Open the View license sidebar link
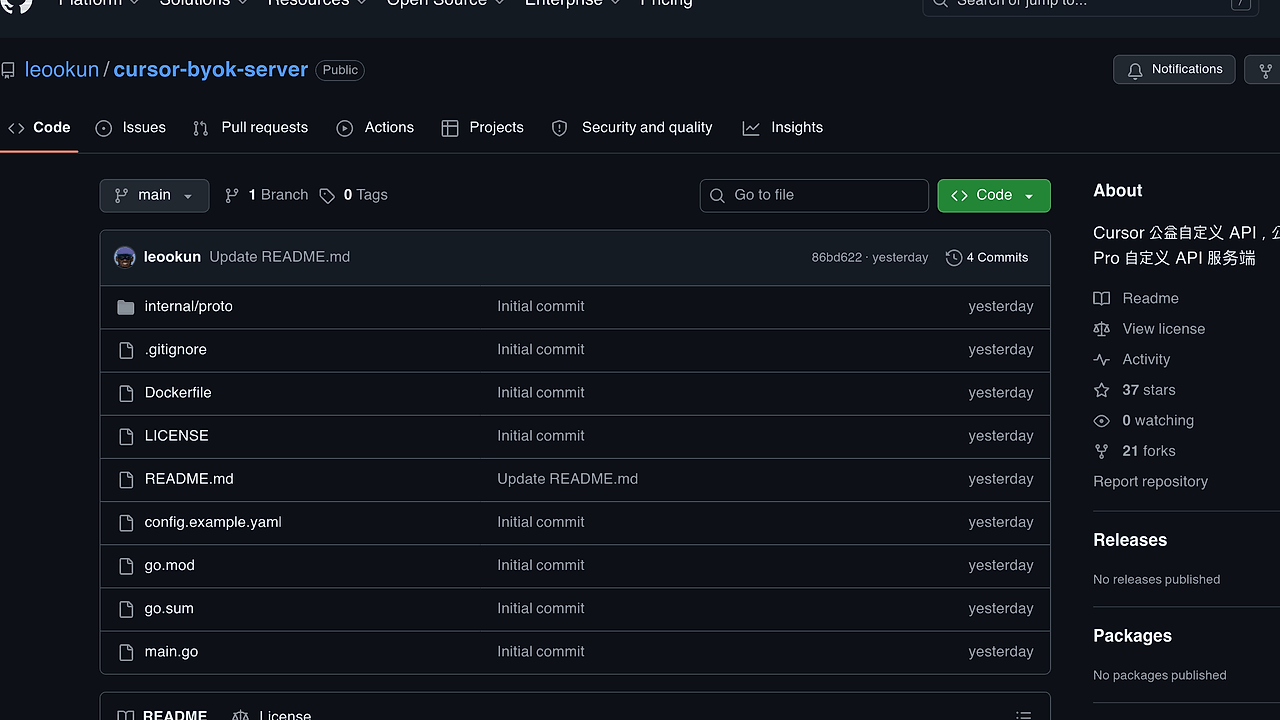This screenshot has height=720, width=1280. tap(1149, 328)
